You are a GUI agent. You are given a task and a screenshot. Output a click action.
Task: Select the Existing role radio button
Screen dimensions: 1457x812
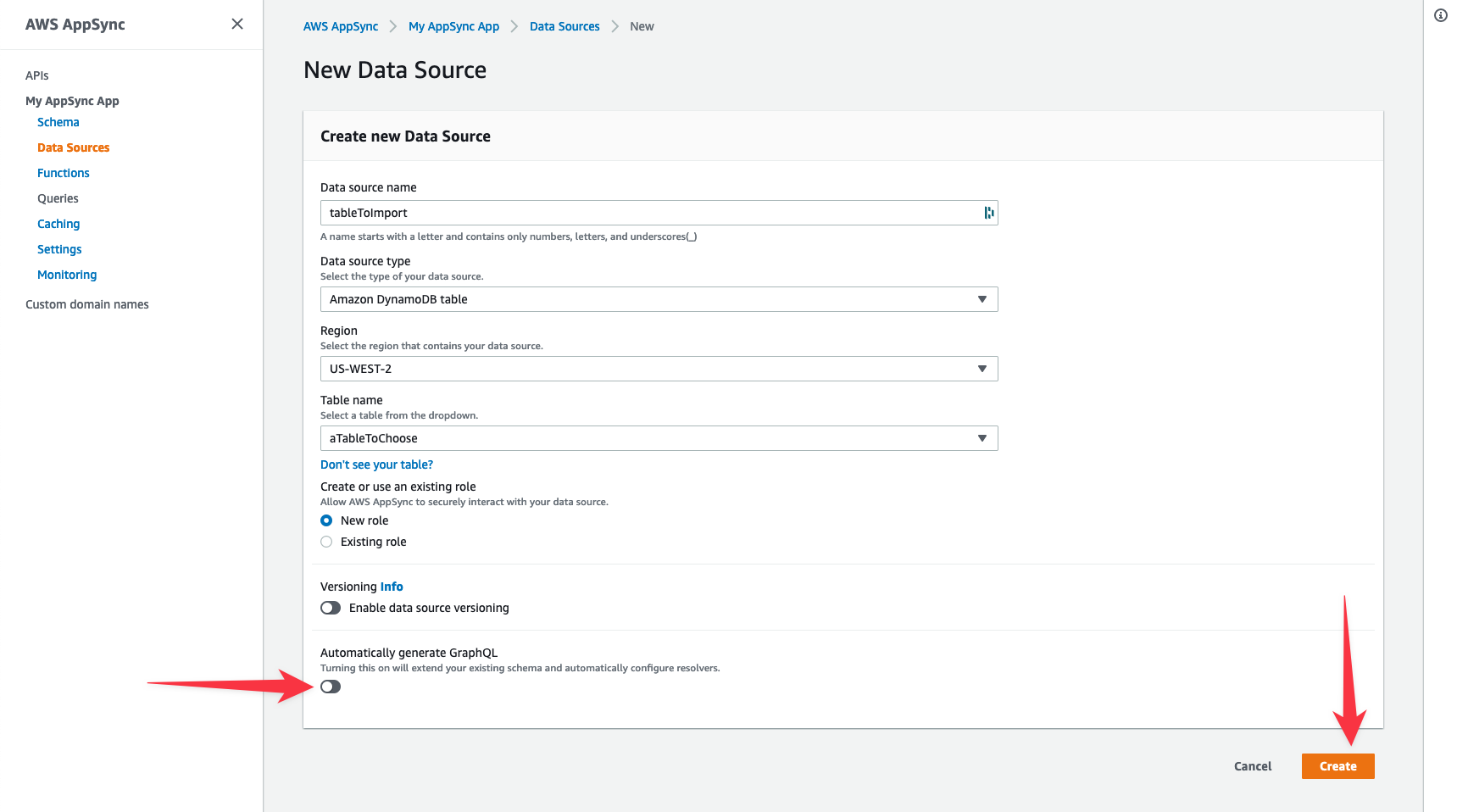point(326,542)
